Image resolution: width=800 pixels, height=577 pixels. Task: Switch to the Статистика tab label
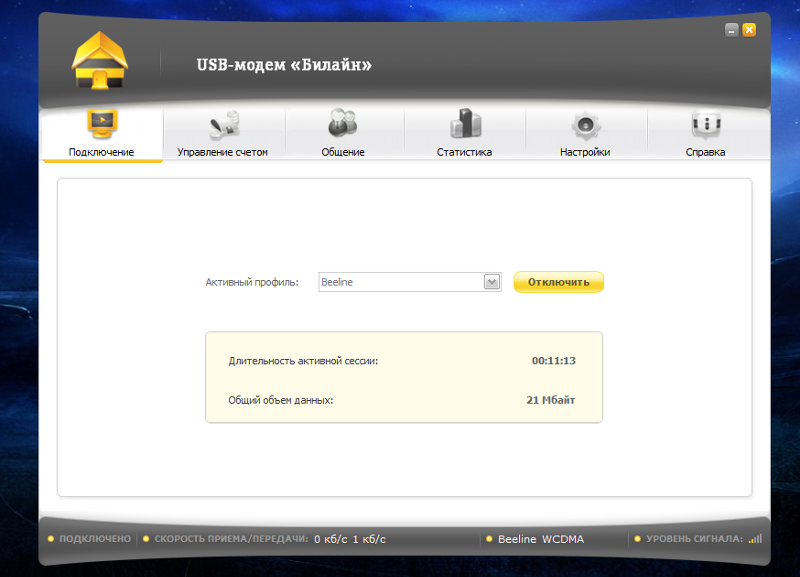[x=464, y=152]
